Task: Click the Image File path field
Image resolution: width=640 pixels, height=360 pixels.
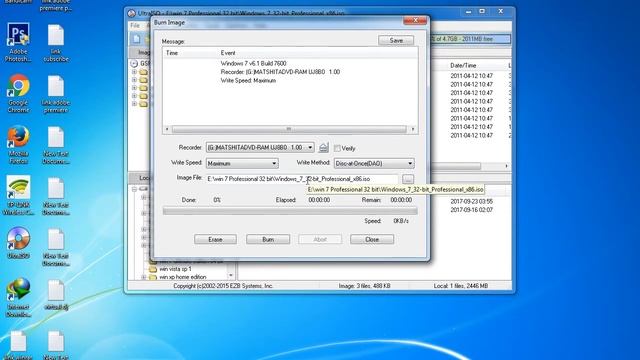Action: pos(302,179)
